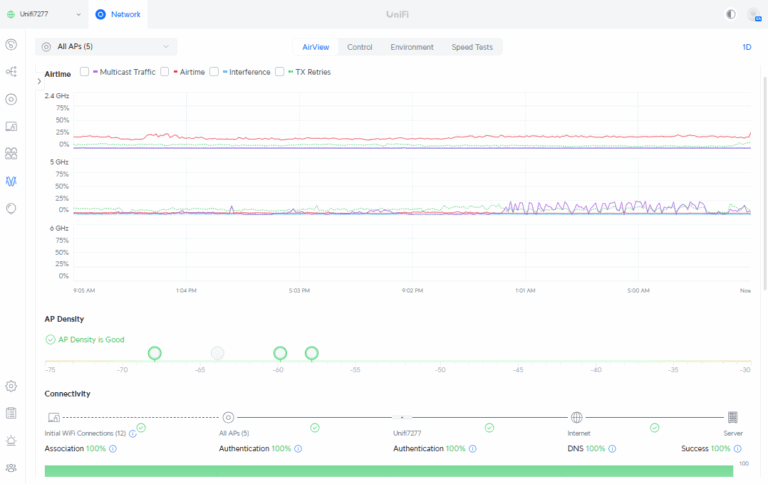Switch to the Speed Tests tab
768x484 pixels.
[474, 47]
